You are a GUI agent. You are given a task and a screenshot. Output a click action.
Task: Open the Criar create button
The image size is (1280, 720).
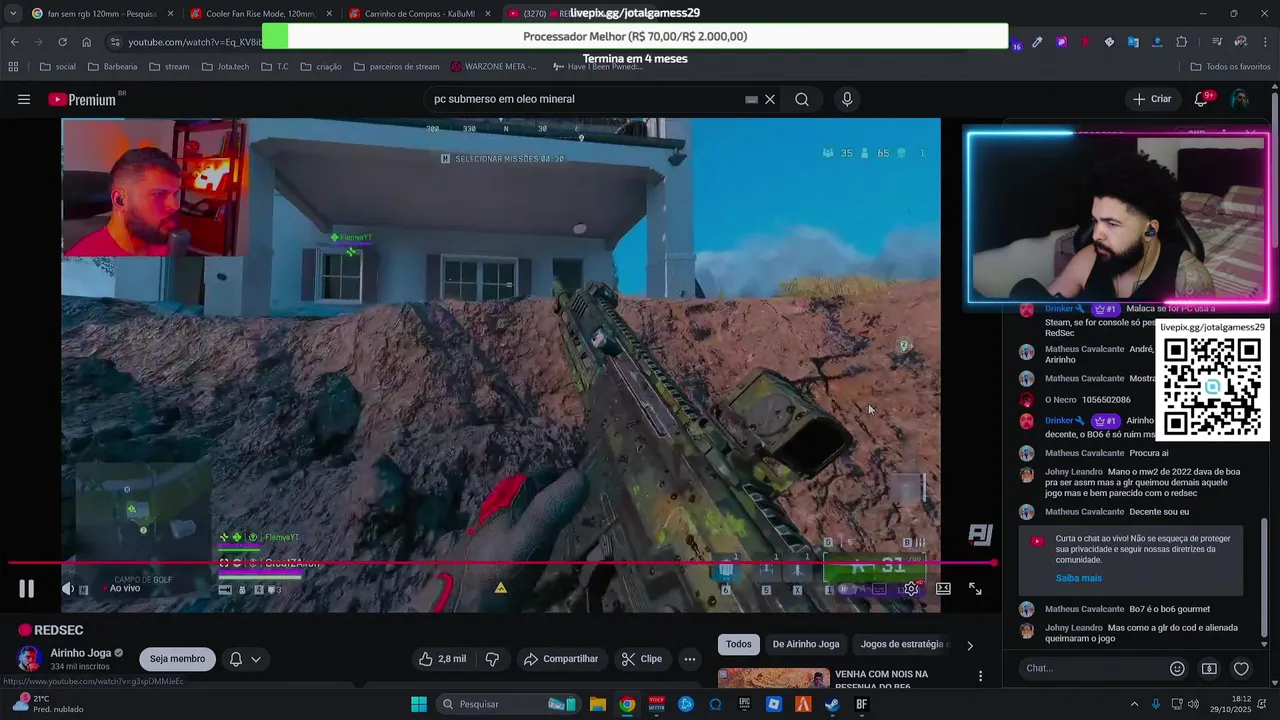[x=1151, y=99]
